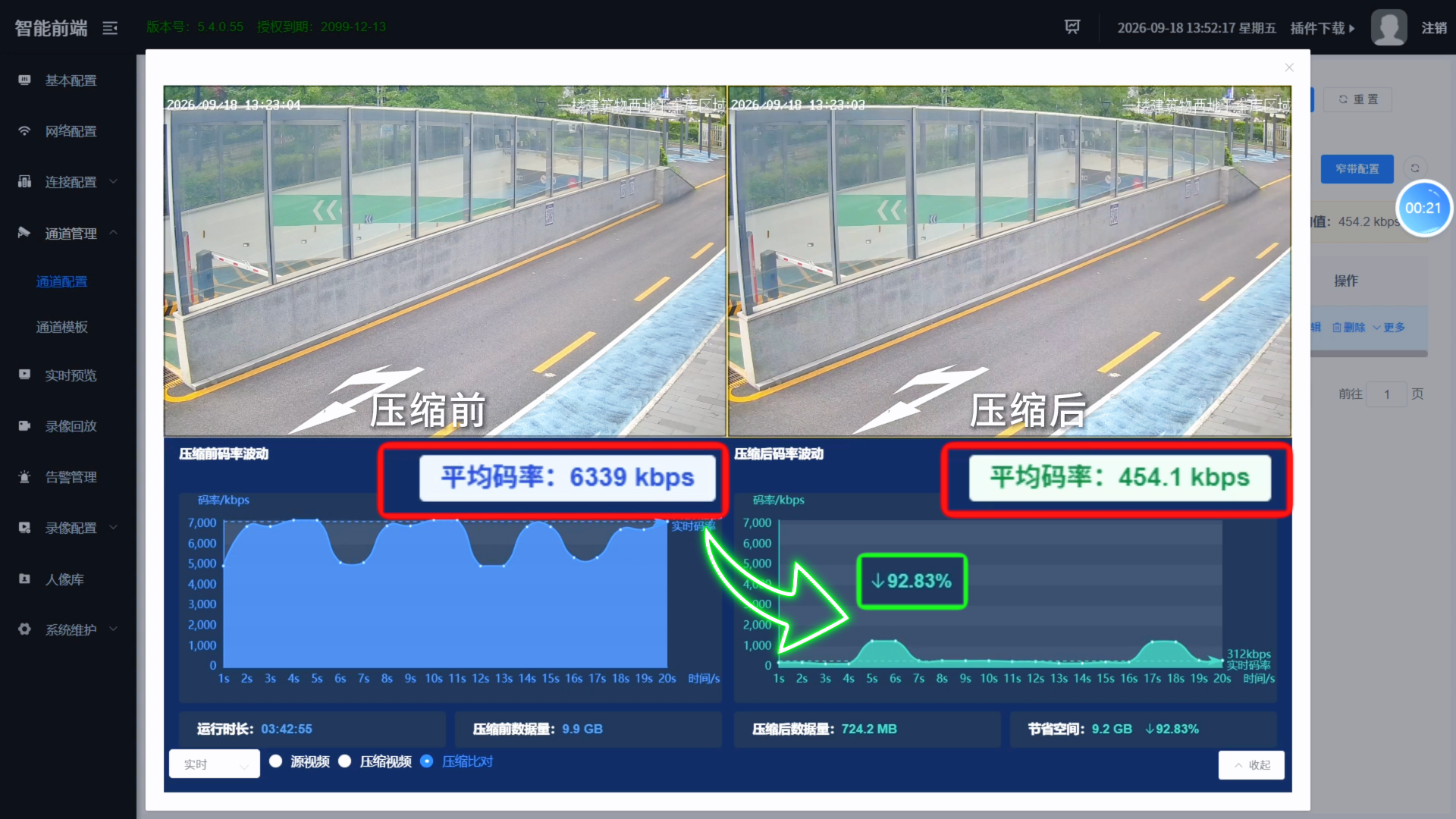Open the 通道模板 menu item

pyautogui.click(x=62, y=327)
